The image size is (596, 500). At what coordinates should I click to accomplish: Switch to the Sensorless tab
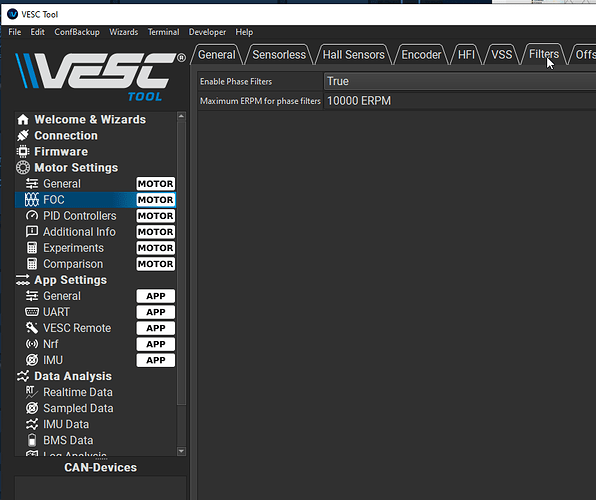point(279,55)
